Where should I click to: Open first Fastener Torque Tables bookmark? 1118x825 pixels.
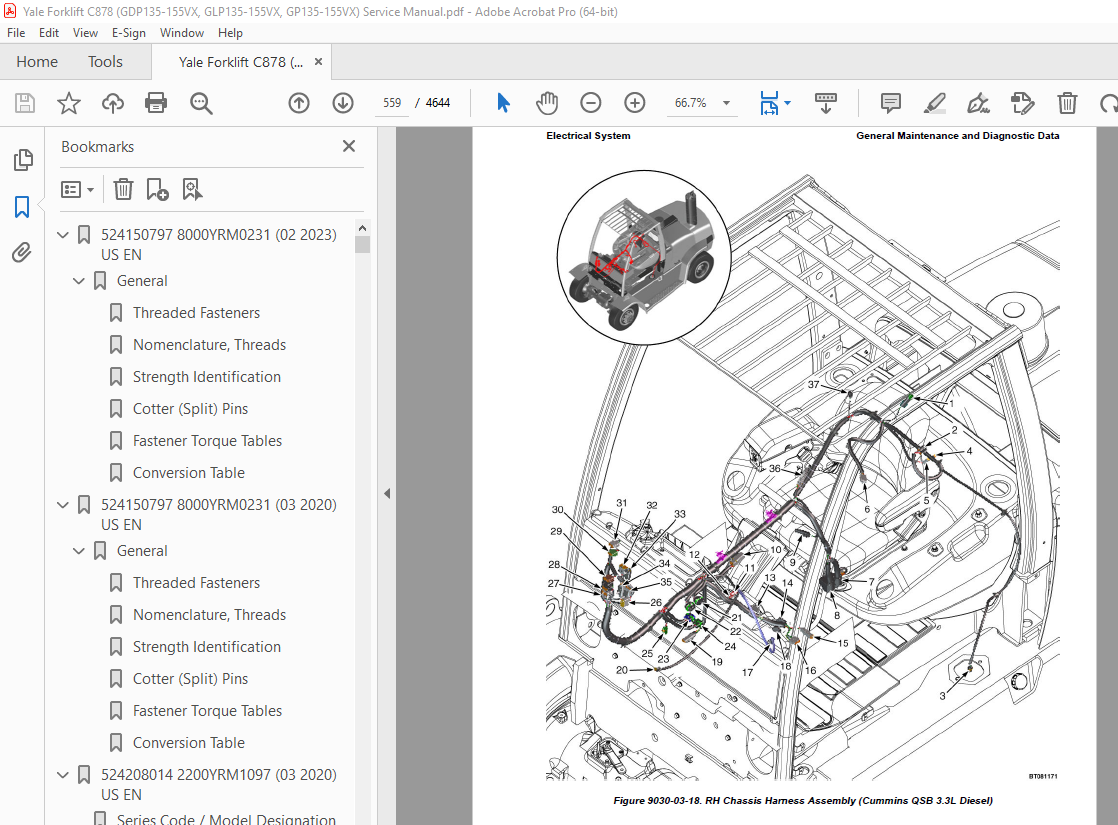207,441
